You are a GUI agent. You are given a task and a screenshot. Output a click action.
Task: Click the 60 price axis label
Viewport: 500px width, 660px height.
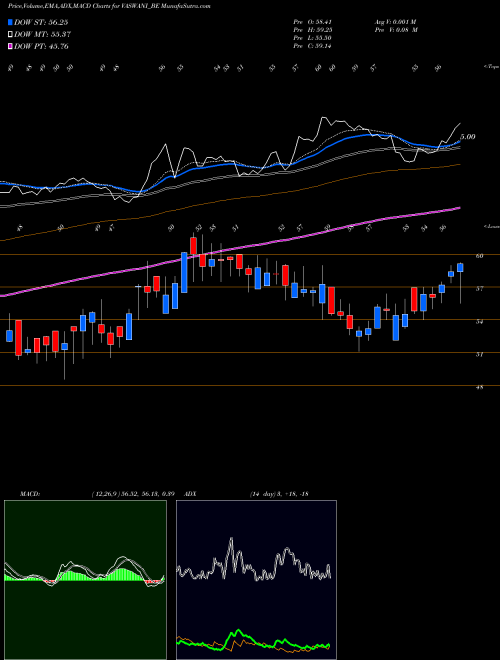click(480, 255)
